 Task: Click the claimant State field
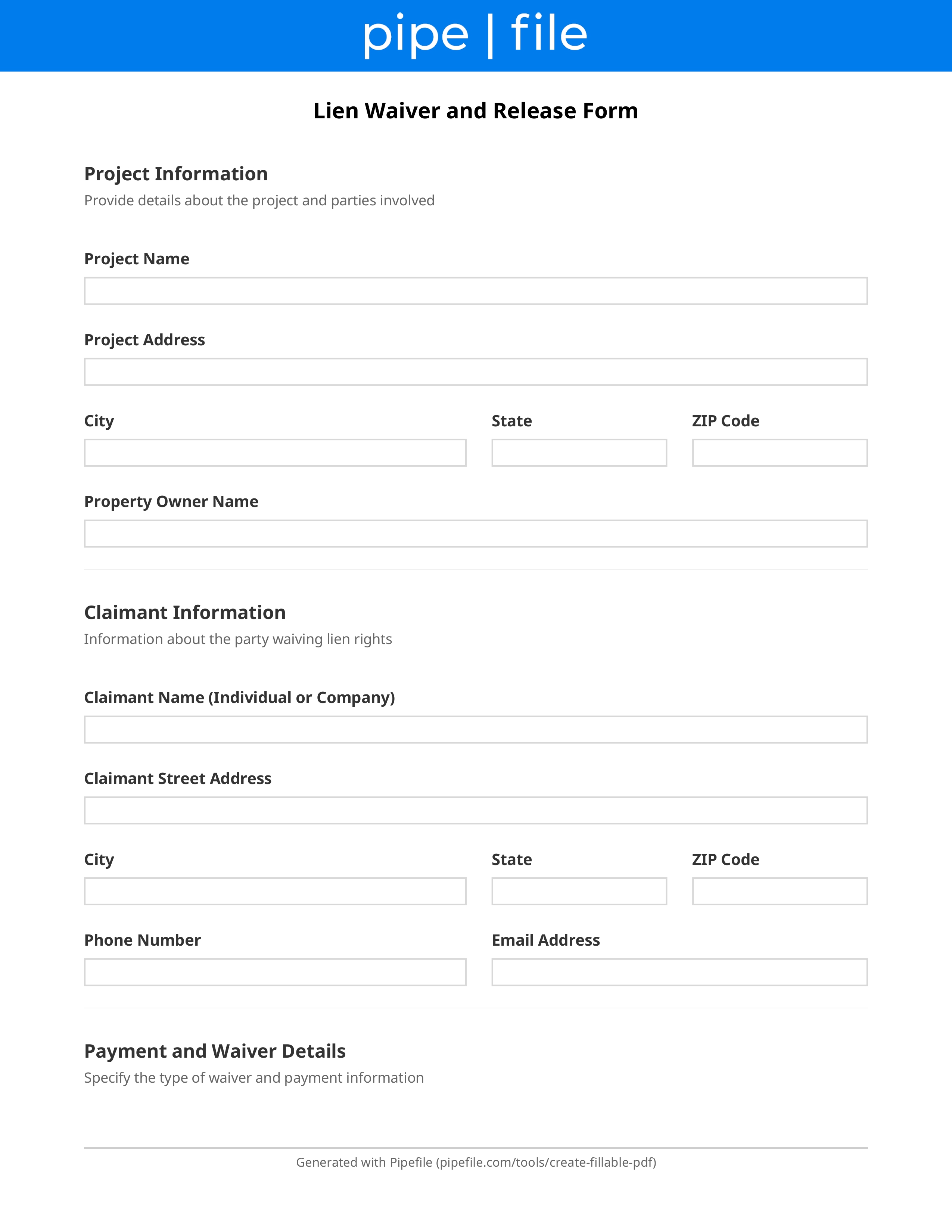coord(579,891)
